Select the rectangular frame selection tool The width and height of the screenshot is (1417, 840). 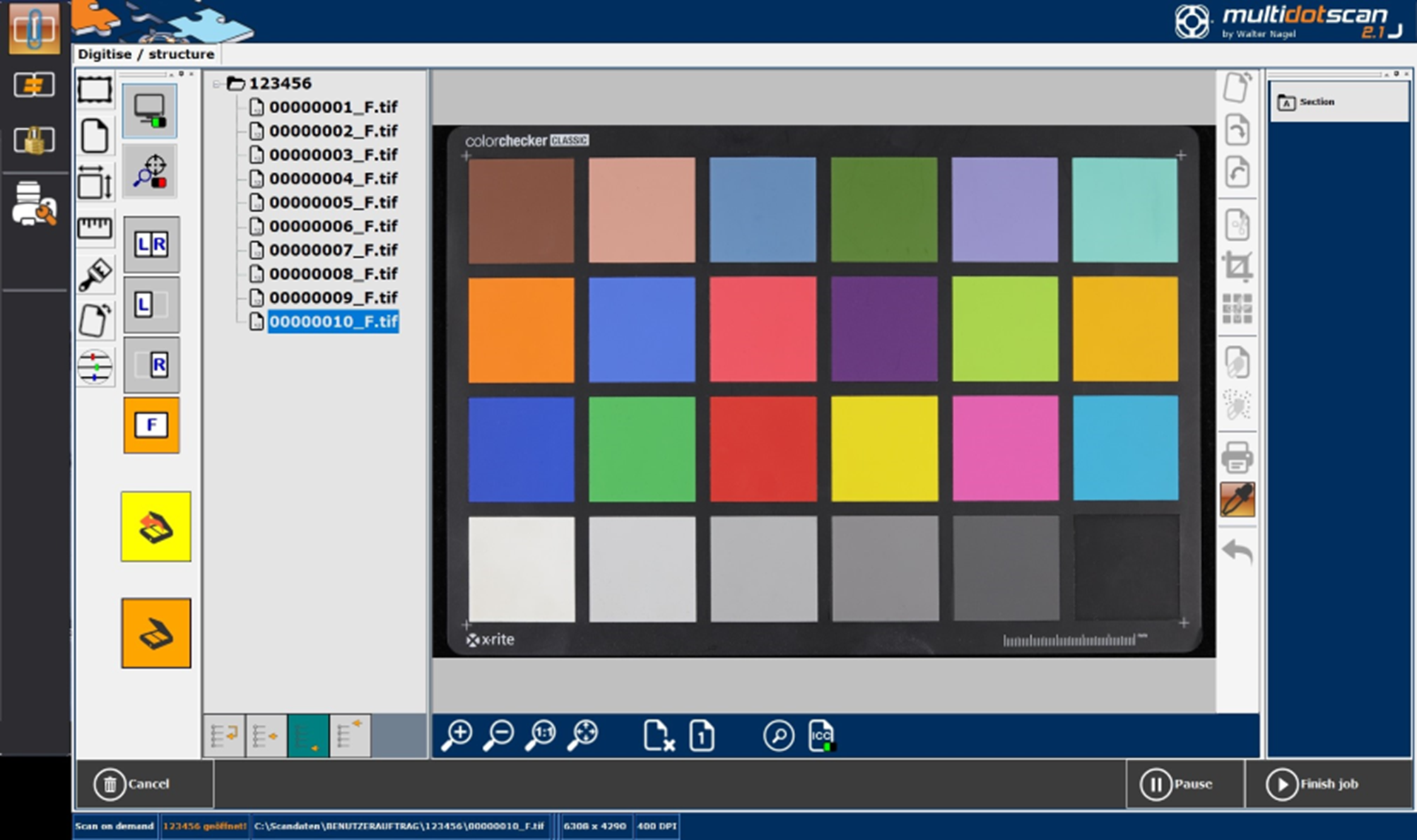point(95,91)
